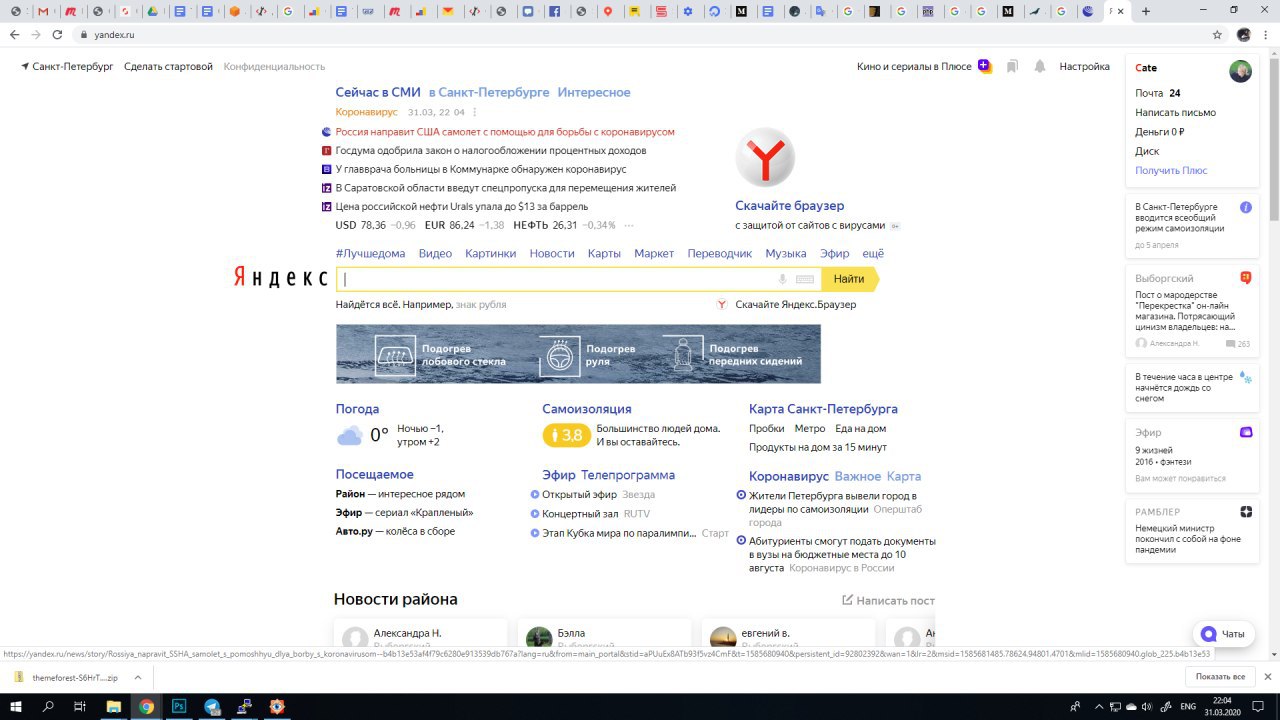The height and width of the screenshot is (720, 1280).
Task: Open the Почта mail link
Action: [x=1149, y=93]
